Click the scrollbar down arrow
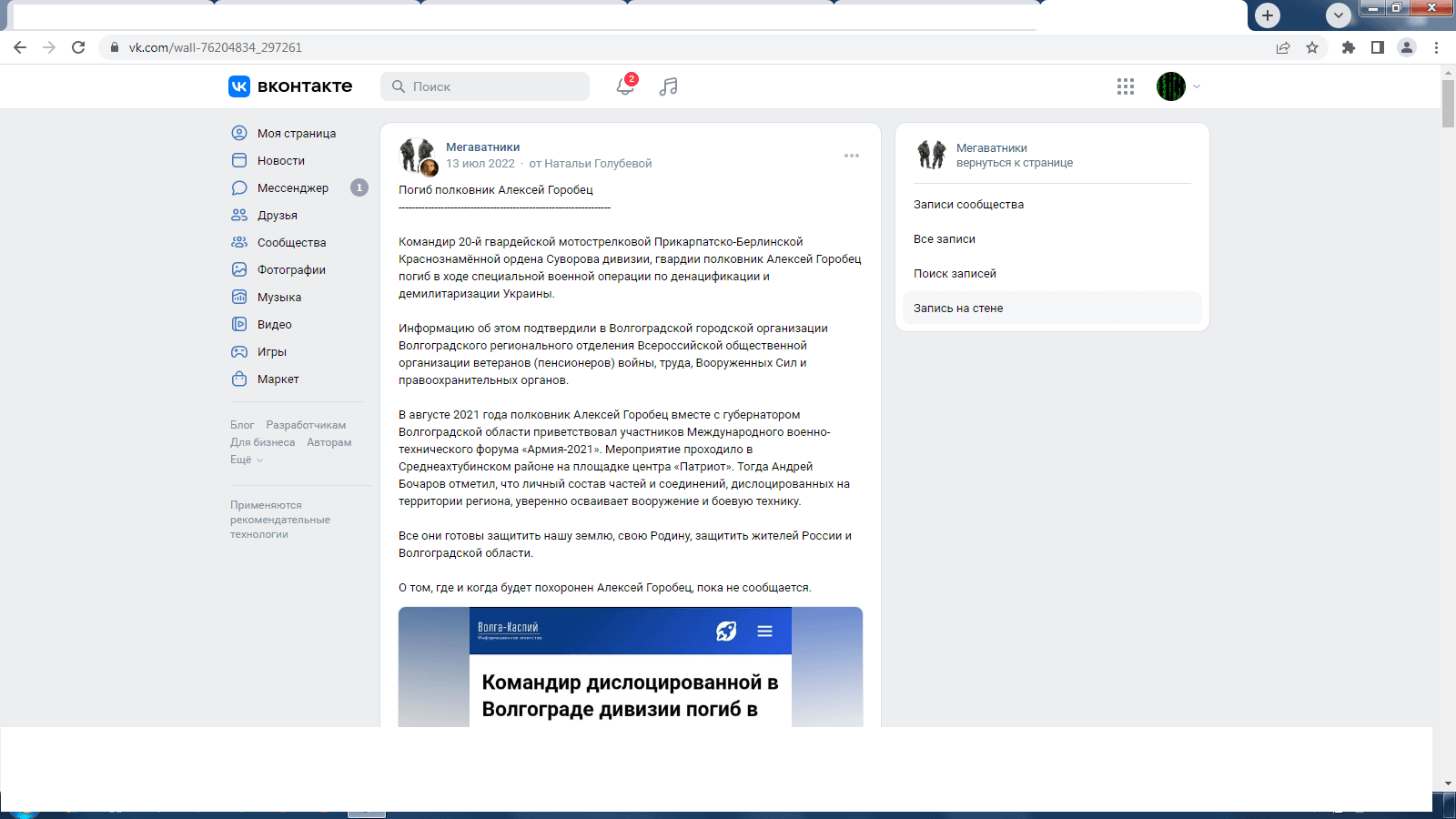Viewport: 1456px width, 819px height. click(1448, 784)
